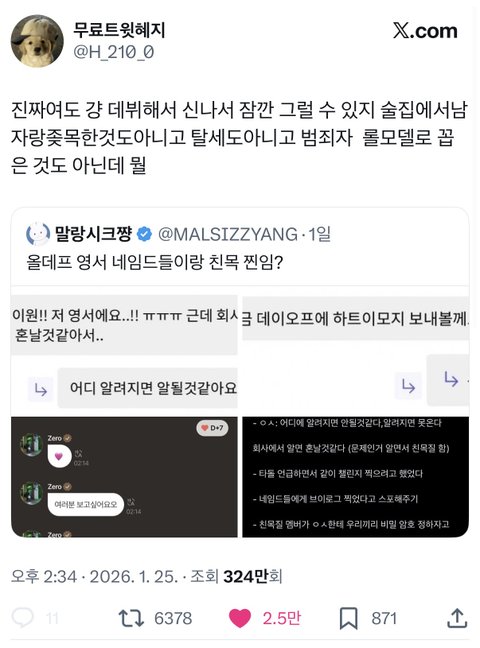The image size is (480, 648).
Task: Click the quoted tweet text 올데프 영서
Action: tap(154, 262)
